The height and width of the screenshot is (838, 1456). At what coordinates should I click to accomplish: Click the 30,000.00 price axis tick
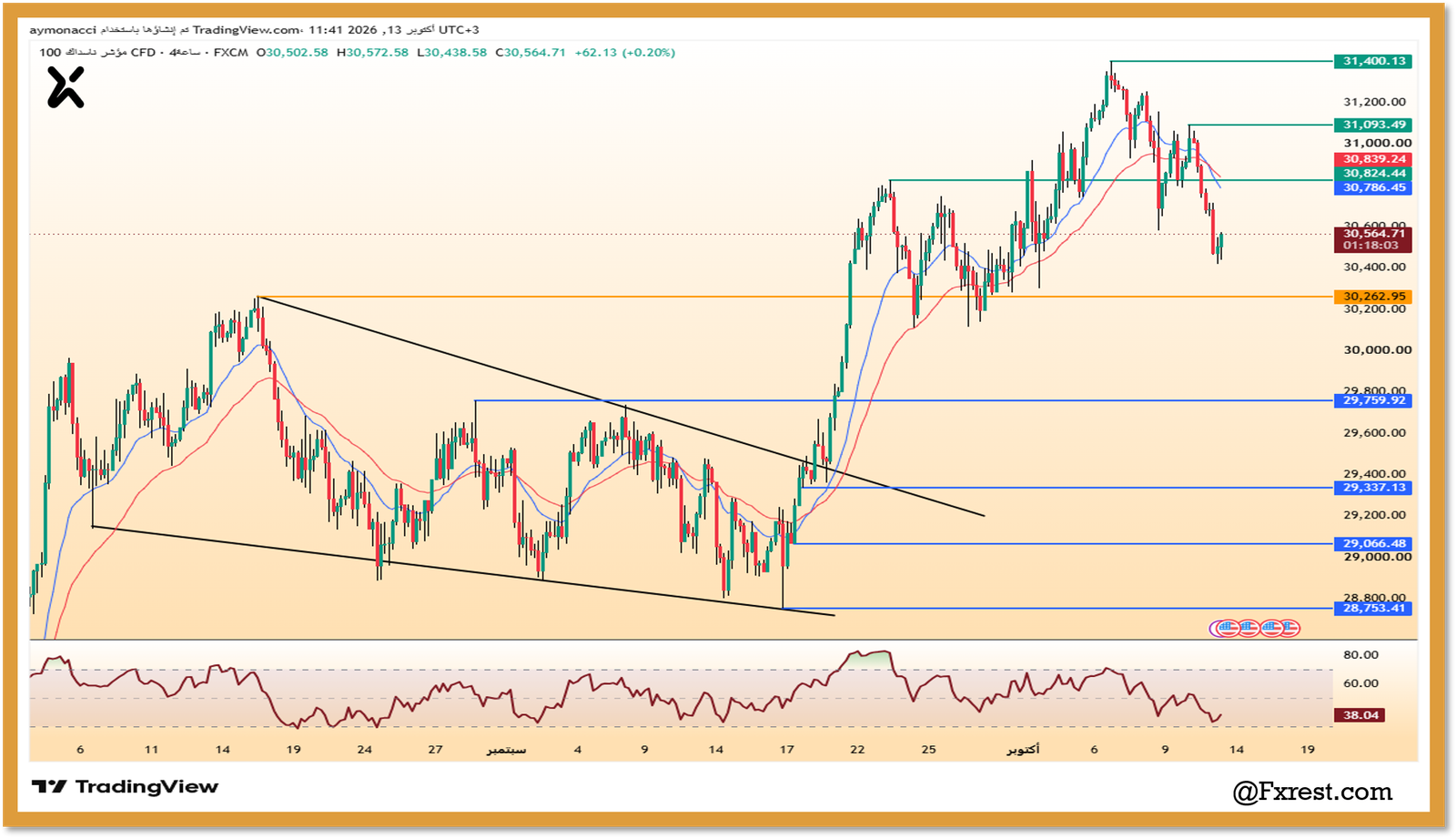[1378, 350]
